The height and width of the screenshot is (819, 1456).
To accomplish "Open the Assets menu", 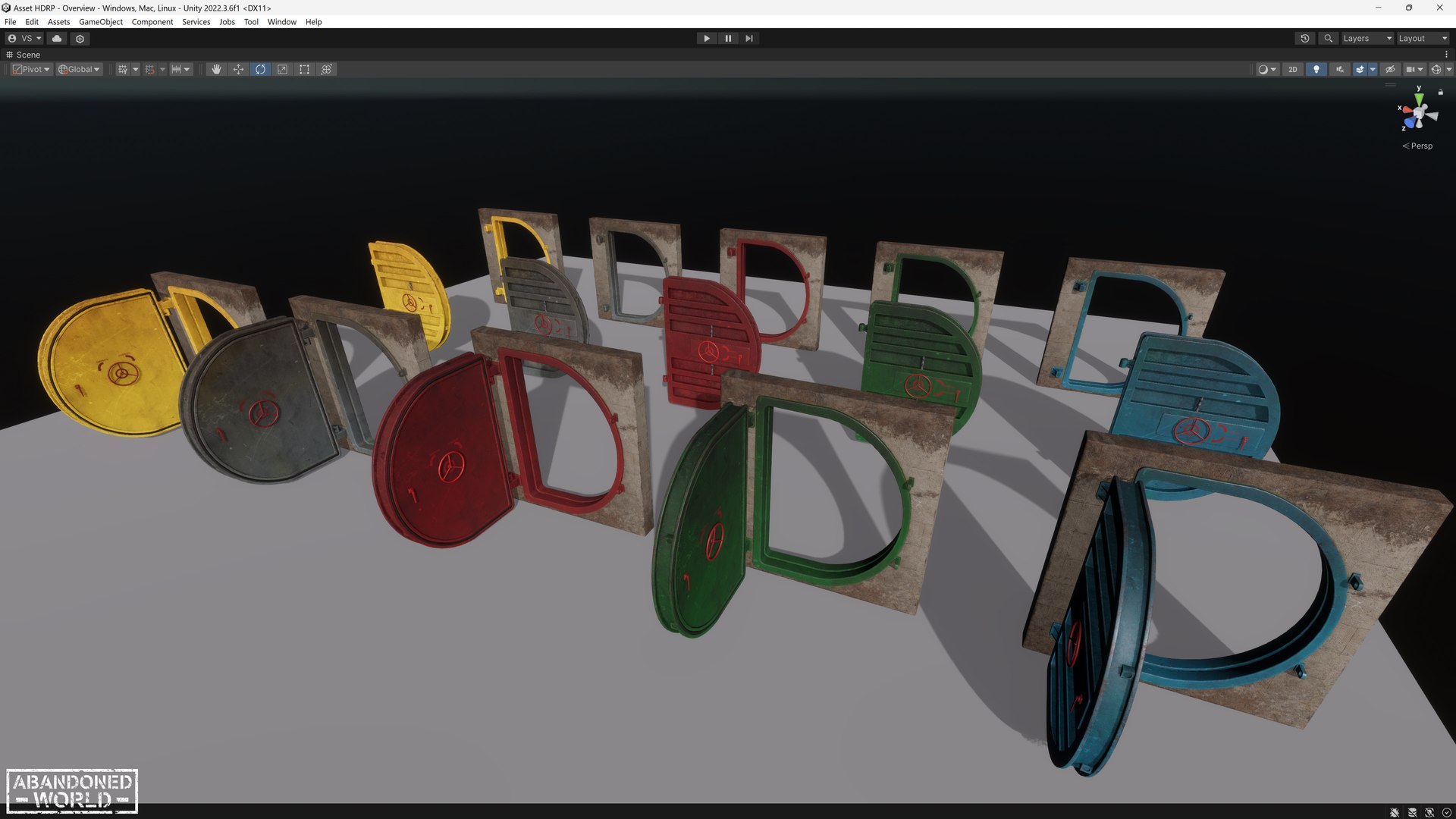I will click(x=59, y=22).
